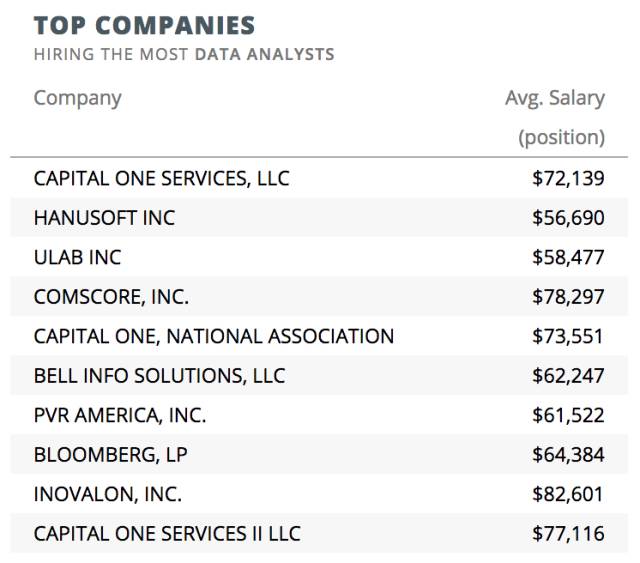
Task: Open Bell Info Solutions, LLC
Action: click(x=159, y=376)
